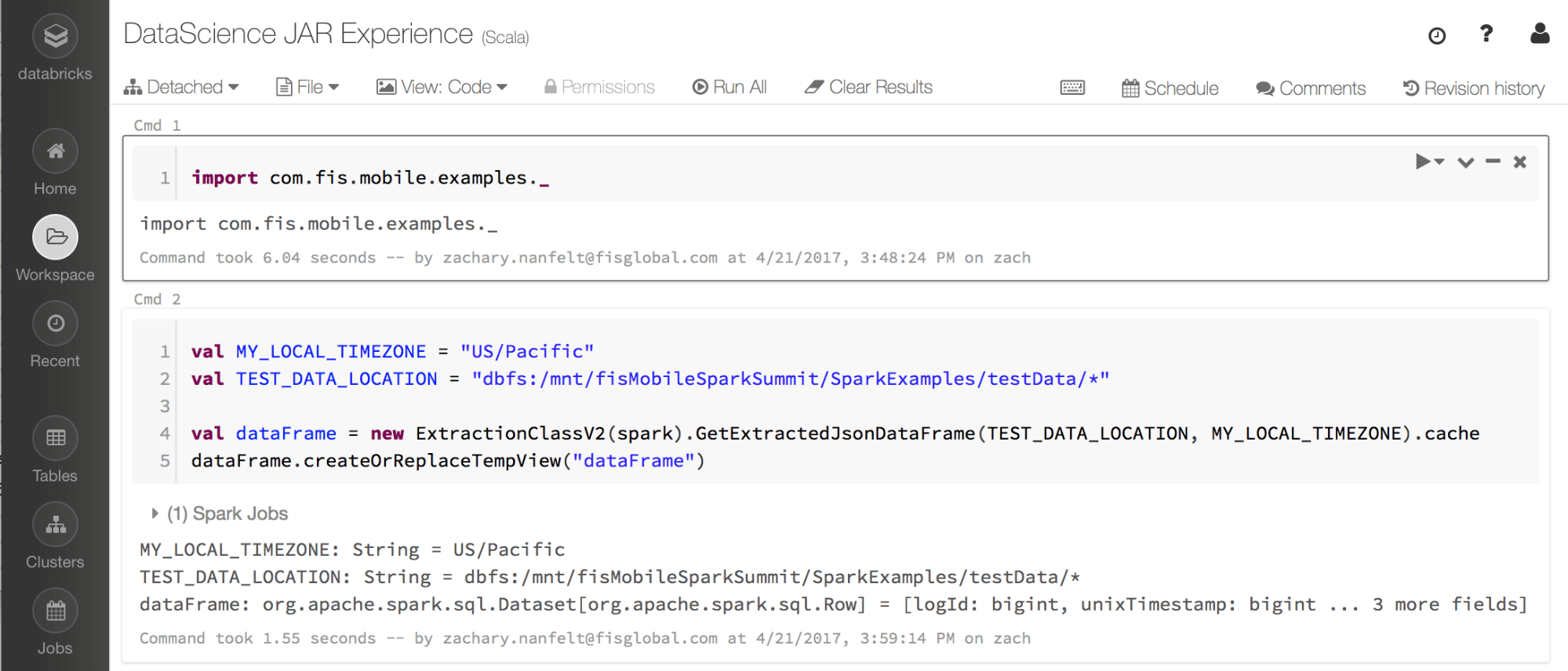Open the Recent items panel
This screenshot has height=671, width=1568.
tap(55, 324)
